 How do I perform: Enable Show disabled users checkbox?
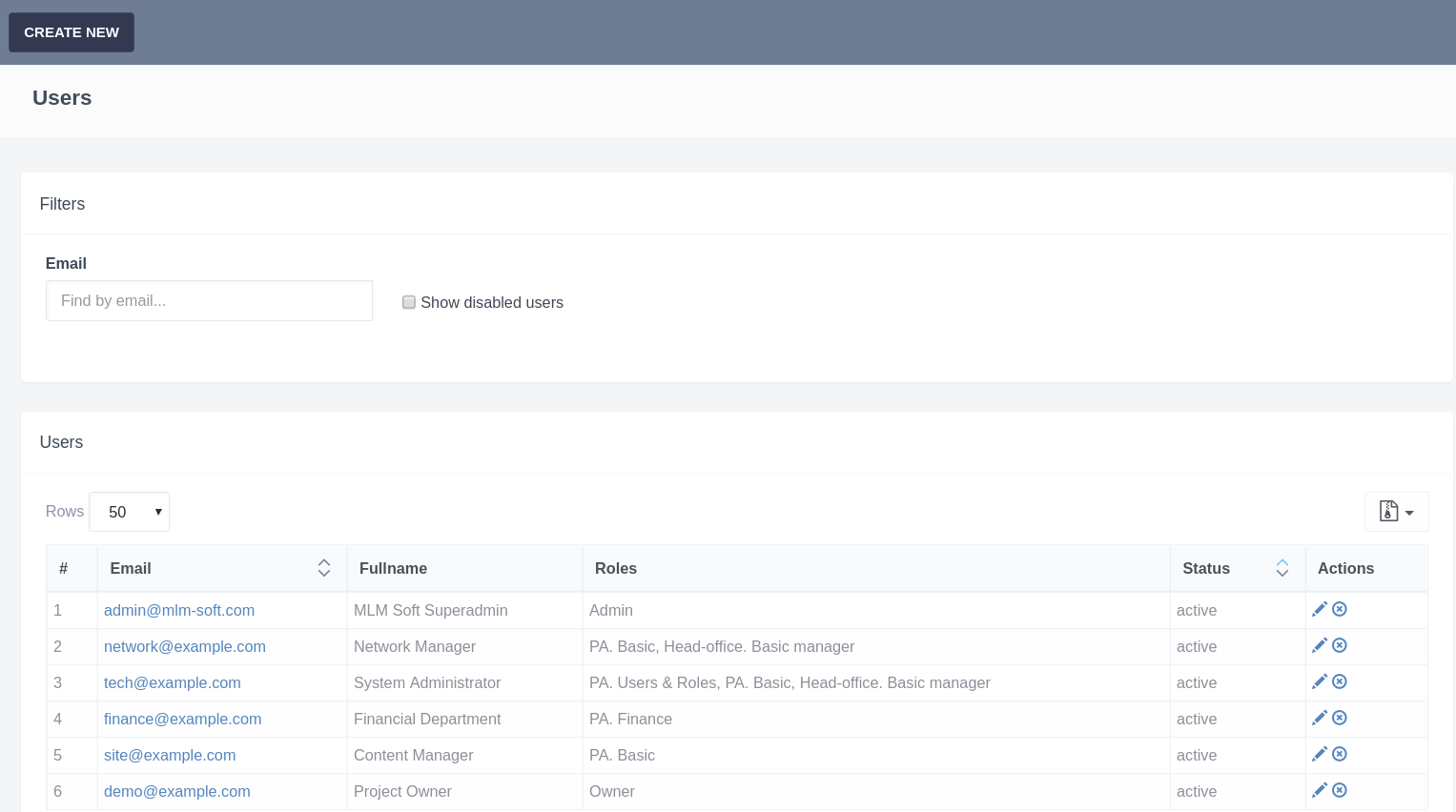click(x=409, y=302)
